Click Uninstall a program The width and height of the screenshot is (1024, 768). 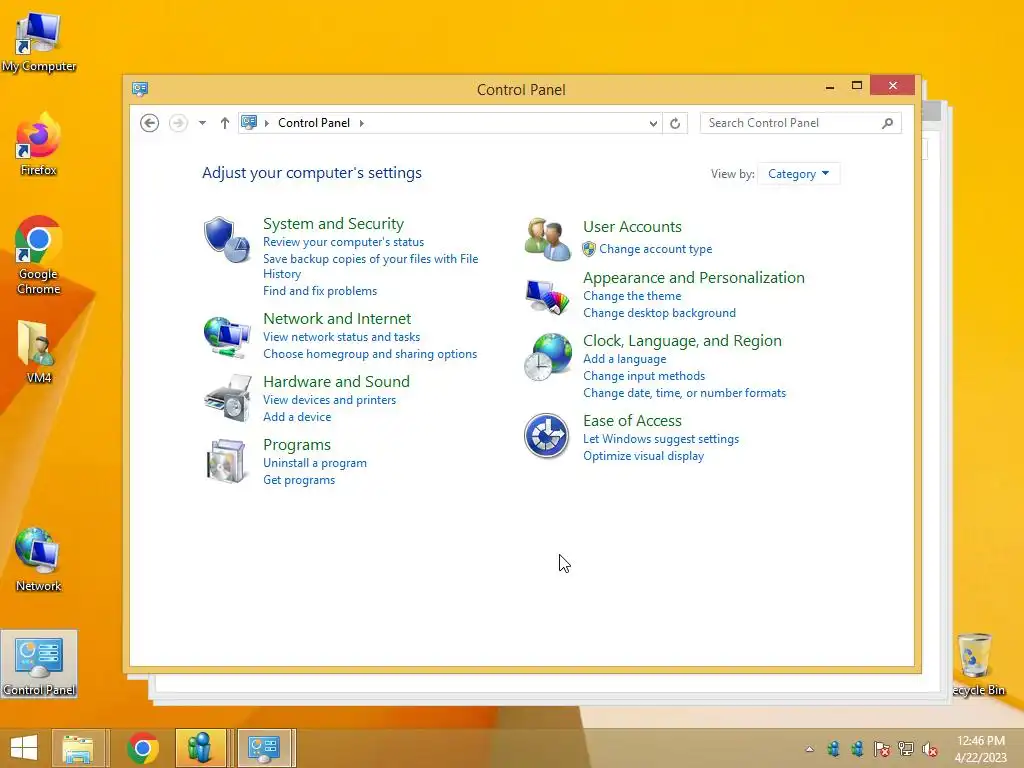click(x=315, y=463)
